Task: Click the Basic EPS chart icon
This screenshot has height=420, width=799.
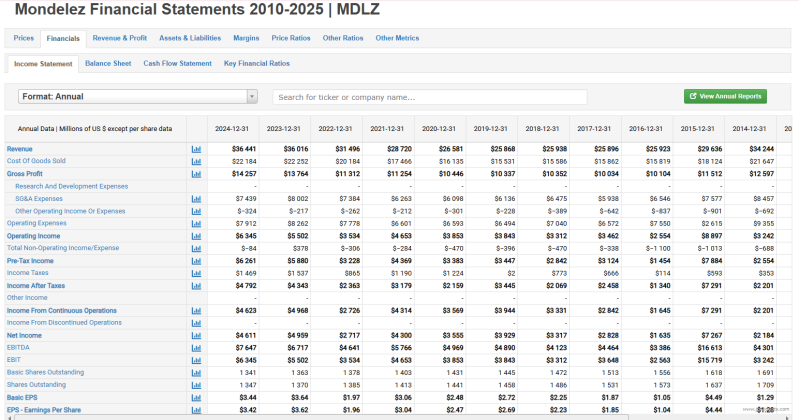Action: (196, 397)
